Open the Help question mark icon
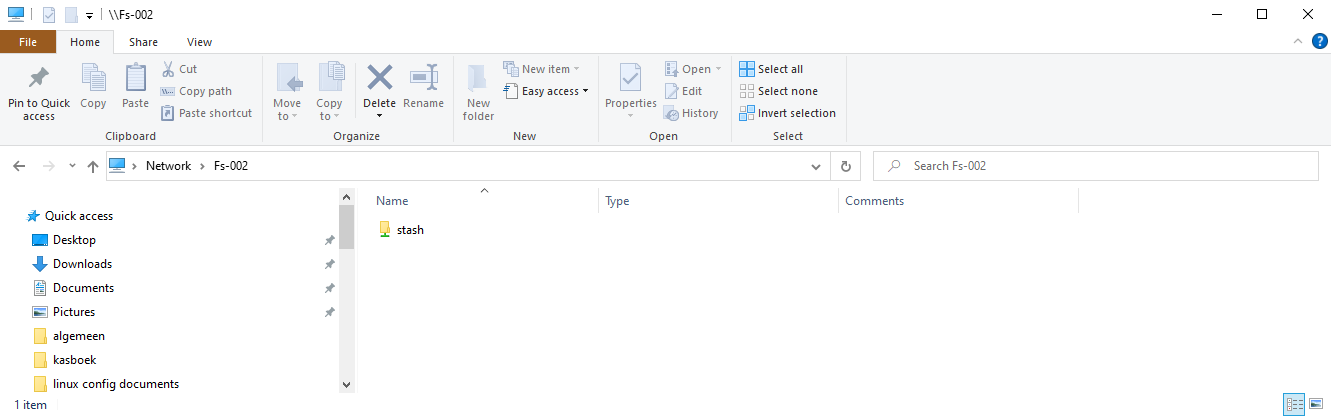Screen dimensions: 1331x416 tap(1319, 41)
